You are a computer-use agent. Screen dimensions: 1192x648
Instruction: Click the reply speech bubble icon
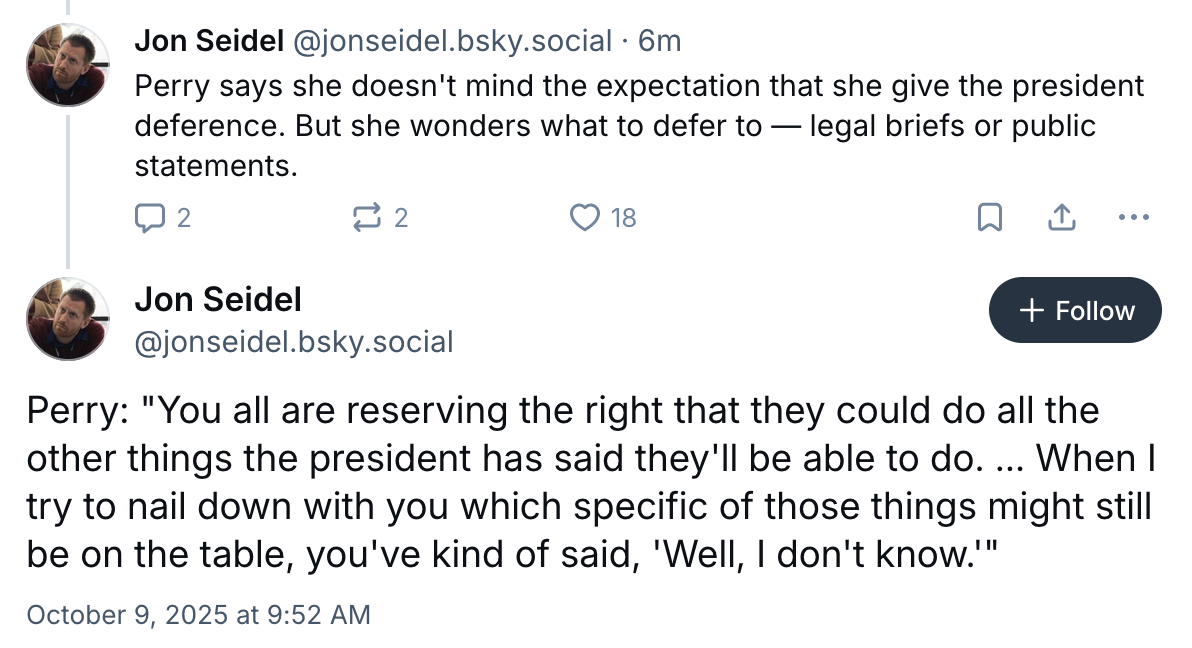tap(148, 217)
